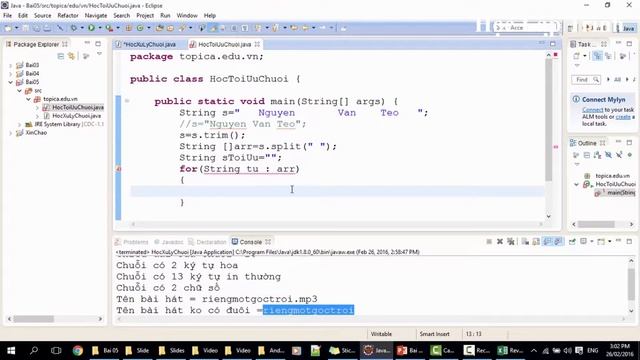Viewport: 640px width, 360px height.
Task: Click the Open Perspective icon
Action: (570, 28)
